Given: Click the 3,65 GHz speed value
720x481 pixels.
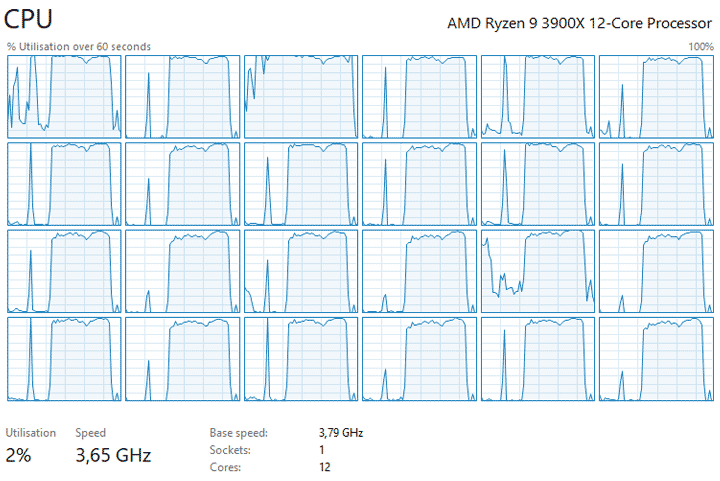Looking at the screenshot, I should tap(113, 456).
